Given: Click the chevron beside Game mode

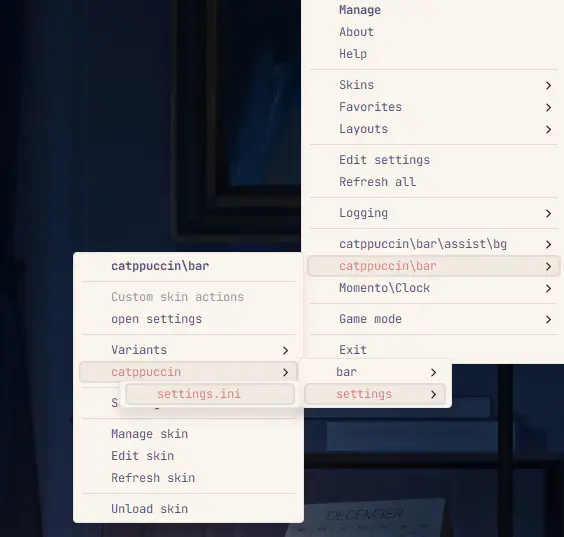Looking at the screenshot, I should coord(548,319).
